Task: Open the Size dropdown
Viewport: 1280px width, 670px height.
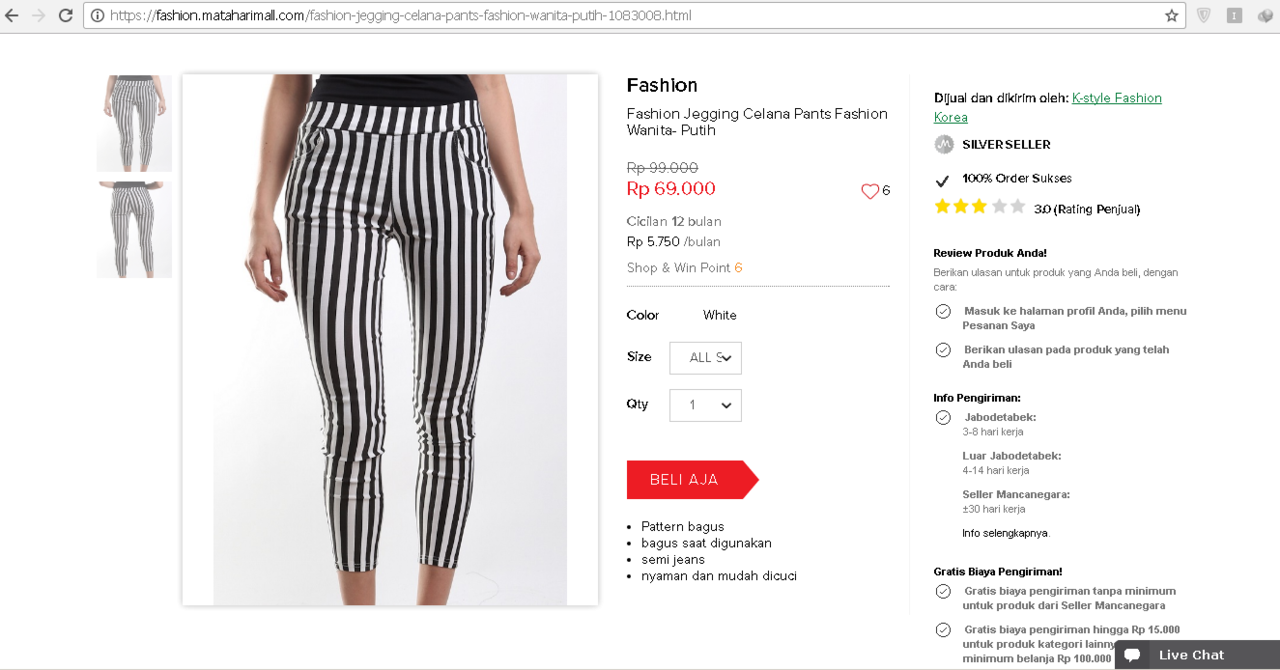Action: [x=705, y=358]
